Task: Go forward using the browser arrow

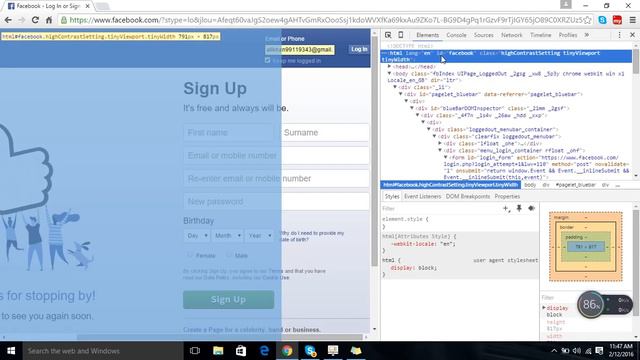Action: (22, 20)
